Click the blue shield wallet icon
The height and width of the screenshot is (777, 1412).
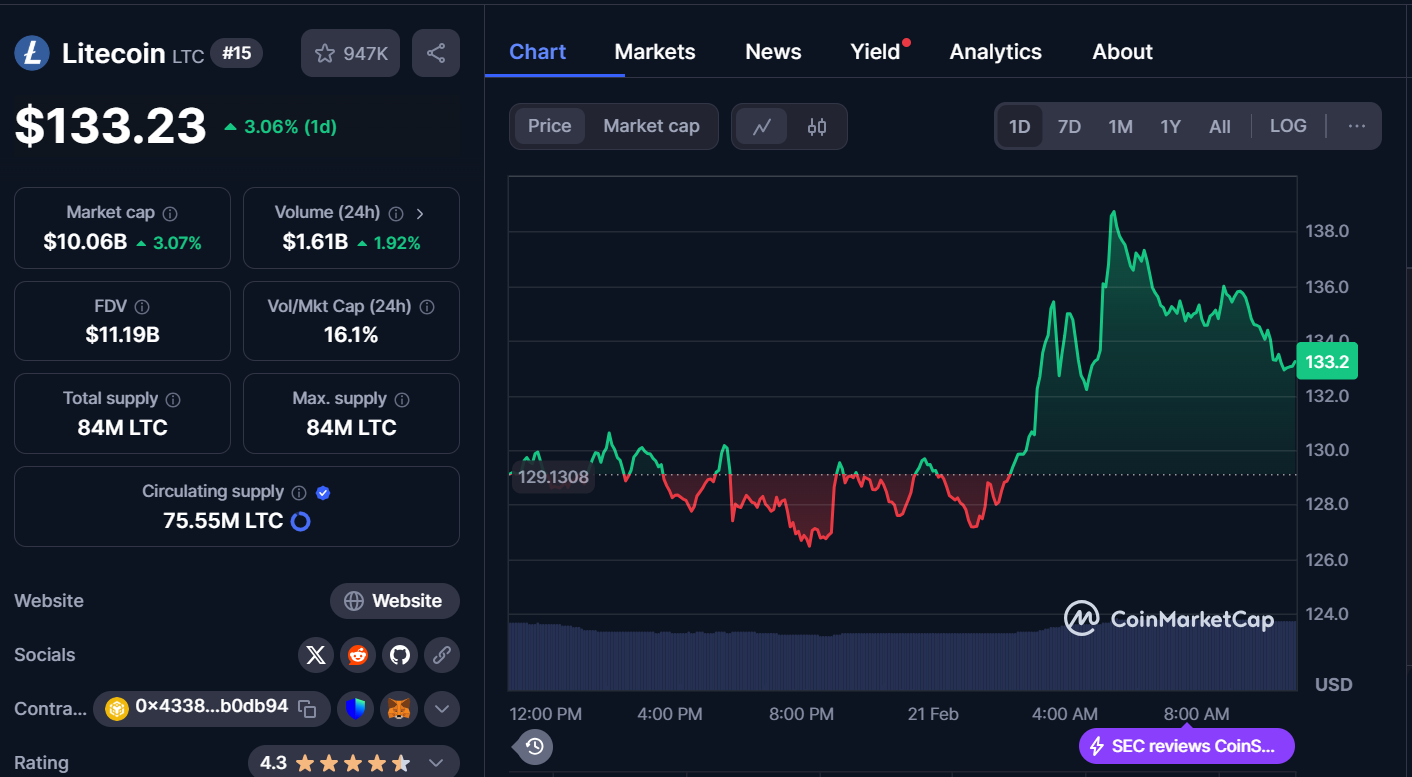tap(355, 709)
